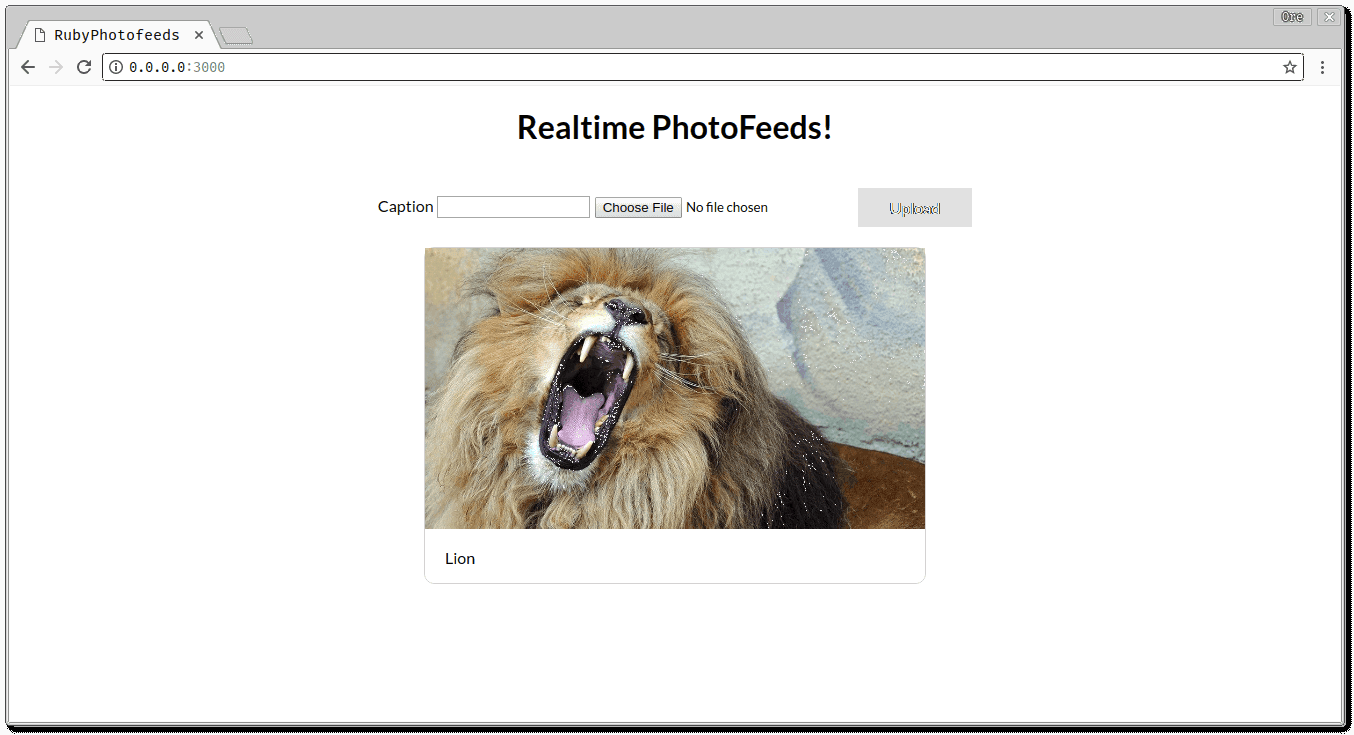Click the "Realtime PhotoFeeds!" heading

pos(674,128)
